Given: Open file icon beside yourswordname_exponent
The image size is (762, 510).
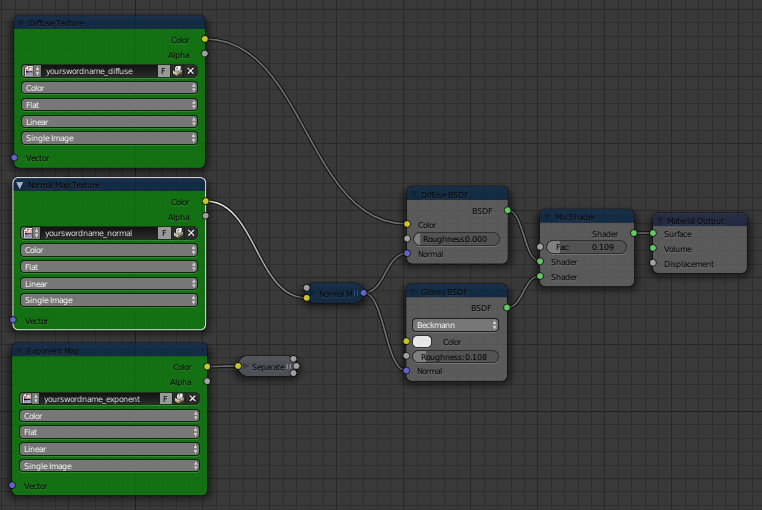Looking at the screenshot, I should (179, 399).
